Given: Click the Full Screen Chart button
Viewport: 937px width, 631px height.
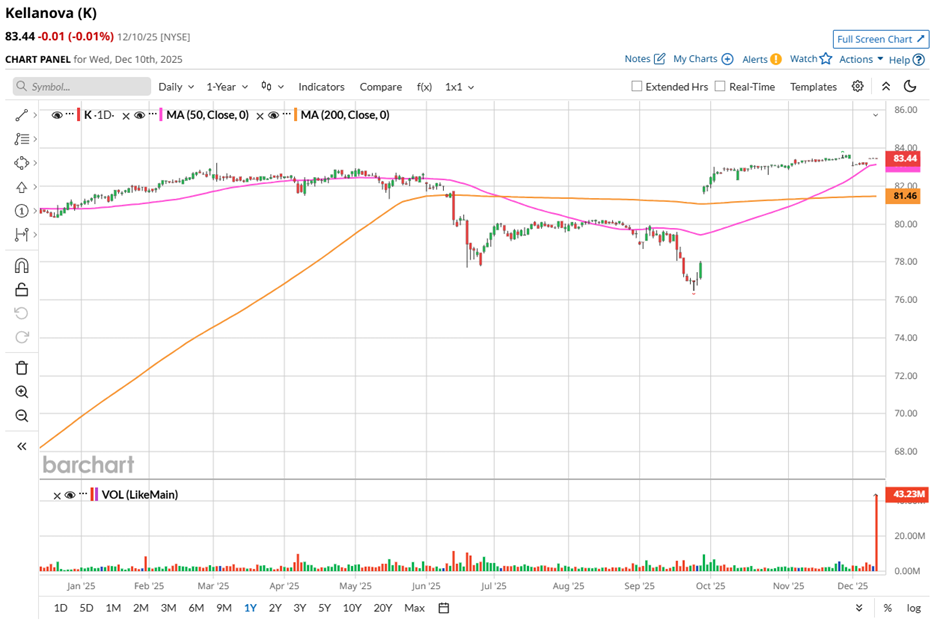Looking at the screenshot, I should pyautogui.click(x=880, y=39).
